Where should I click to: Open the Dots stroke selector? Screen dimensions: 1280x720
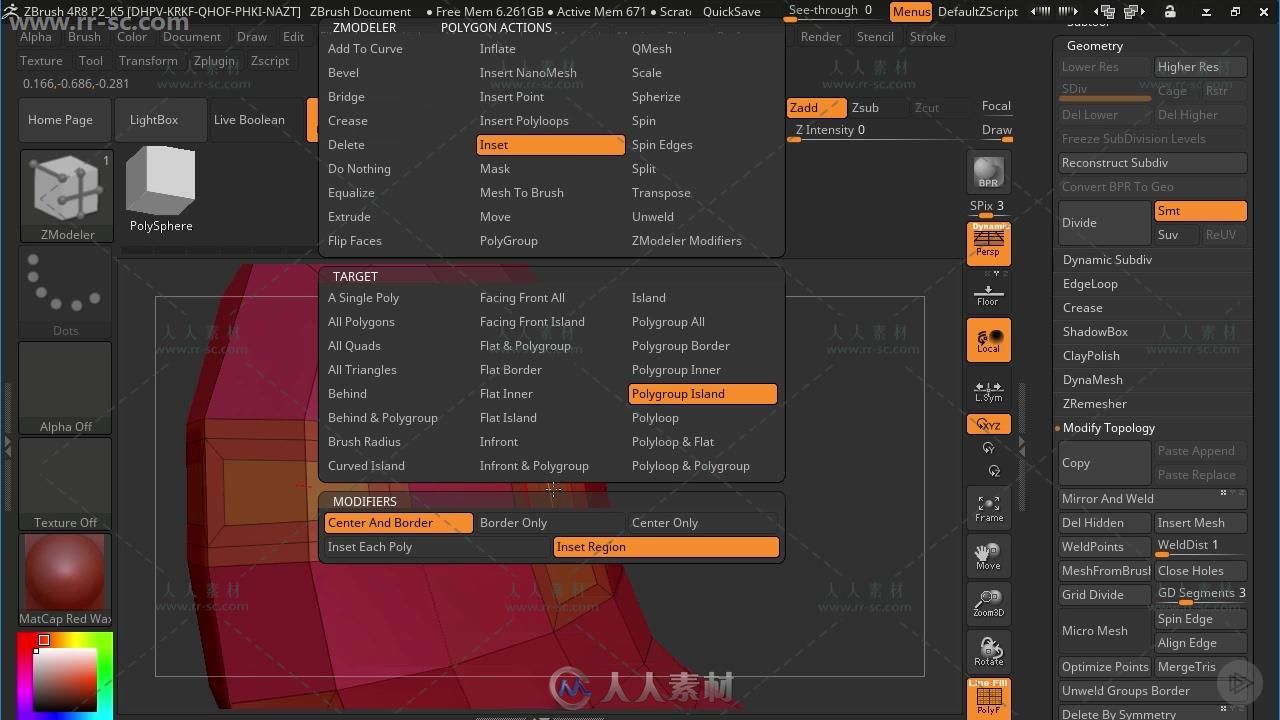(65, 292)
